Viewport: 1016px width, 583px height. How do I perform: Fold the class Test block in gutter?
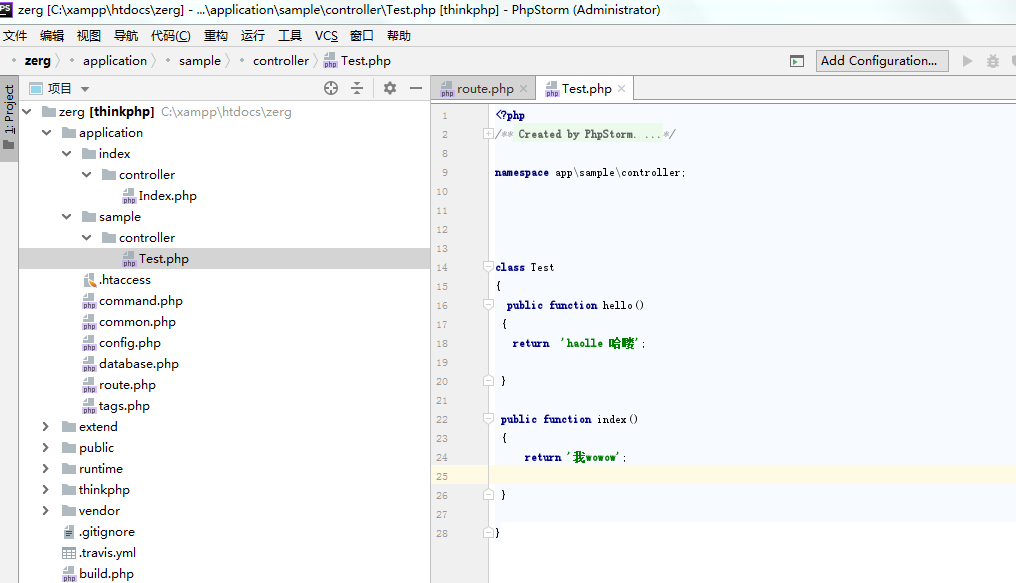(x=488, y=267)
